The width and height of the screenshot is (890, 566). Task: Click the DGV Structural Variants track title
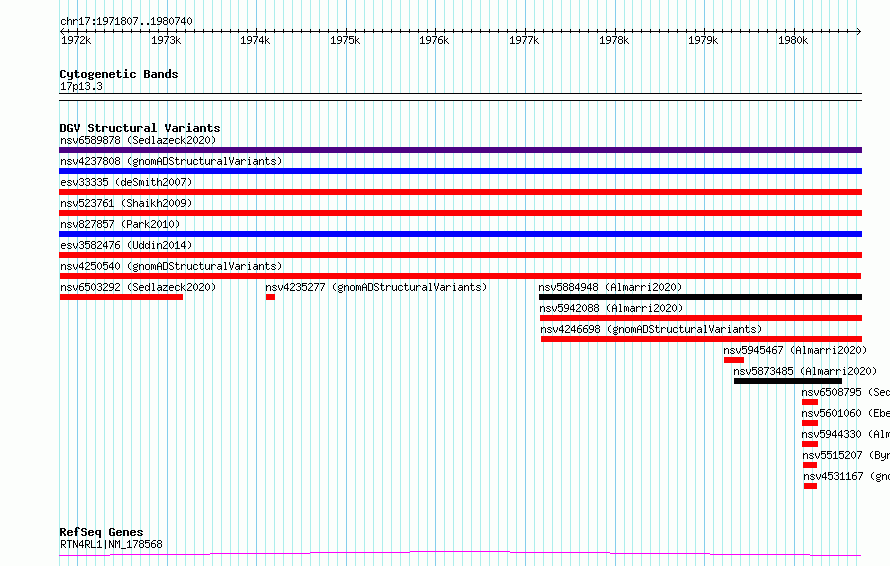[140, 128]
